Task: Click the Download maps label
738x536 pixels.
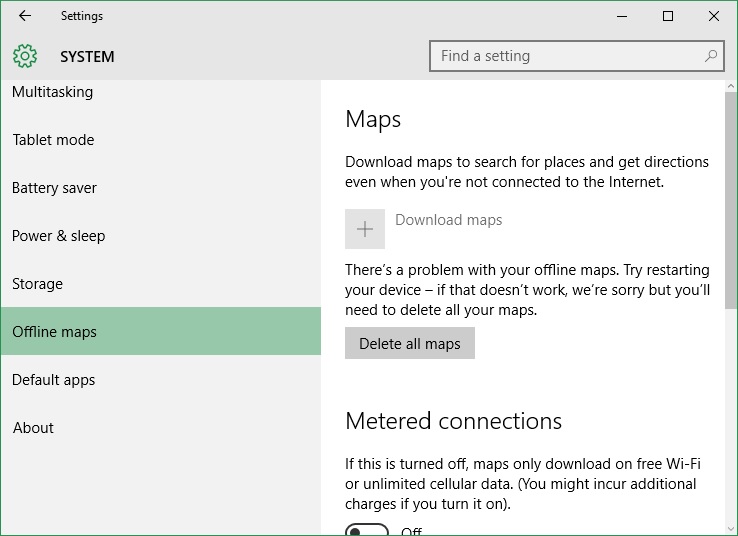Action: [449, 220]
